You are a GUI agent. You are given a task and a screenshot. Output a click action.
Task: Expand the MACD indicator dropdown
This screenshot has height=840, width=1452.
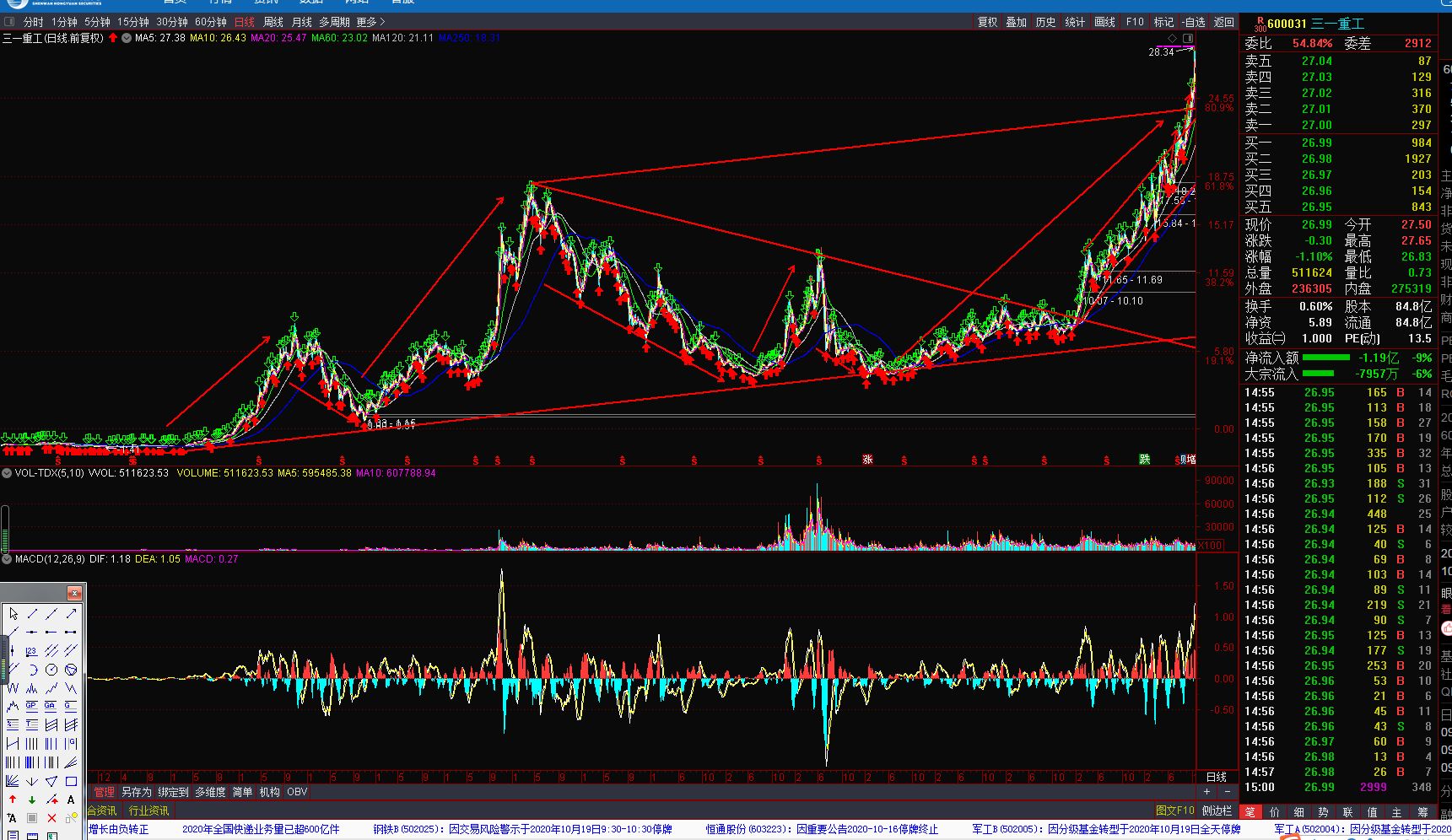7,559
